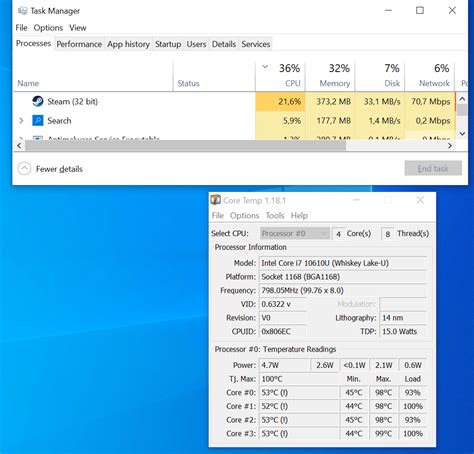The height and width of the screenshot is (454, 474).
Task: Click Core #0 temperature 53°C reading
Action: (x=299, y=392)
